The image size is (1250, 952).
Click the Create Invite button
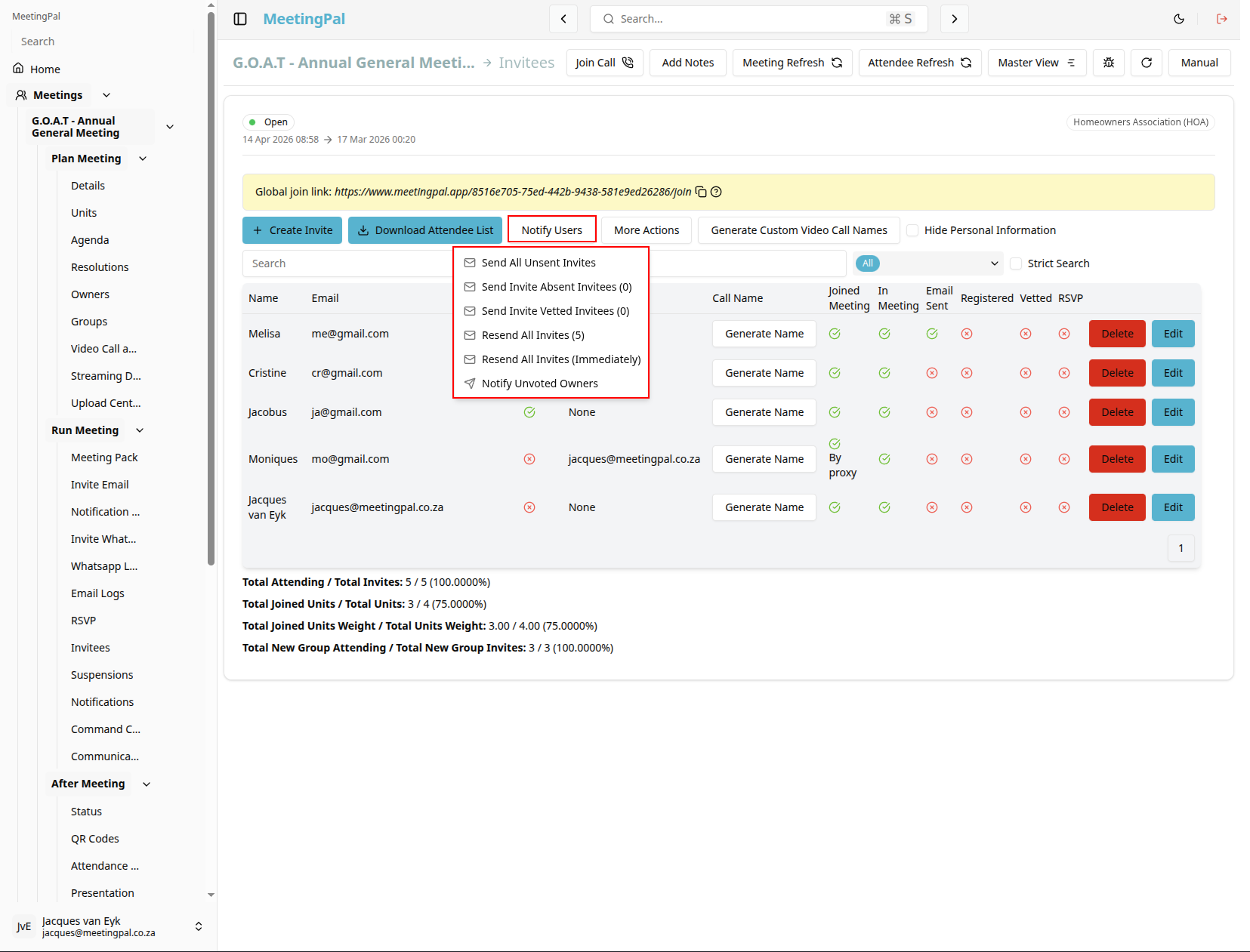[292, 230]
